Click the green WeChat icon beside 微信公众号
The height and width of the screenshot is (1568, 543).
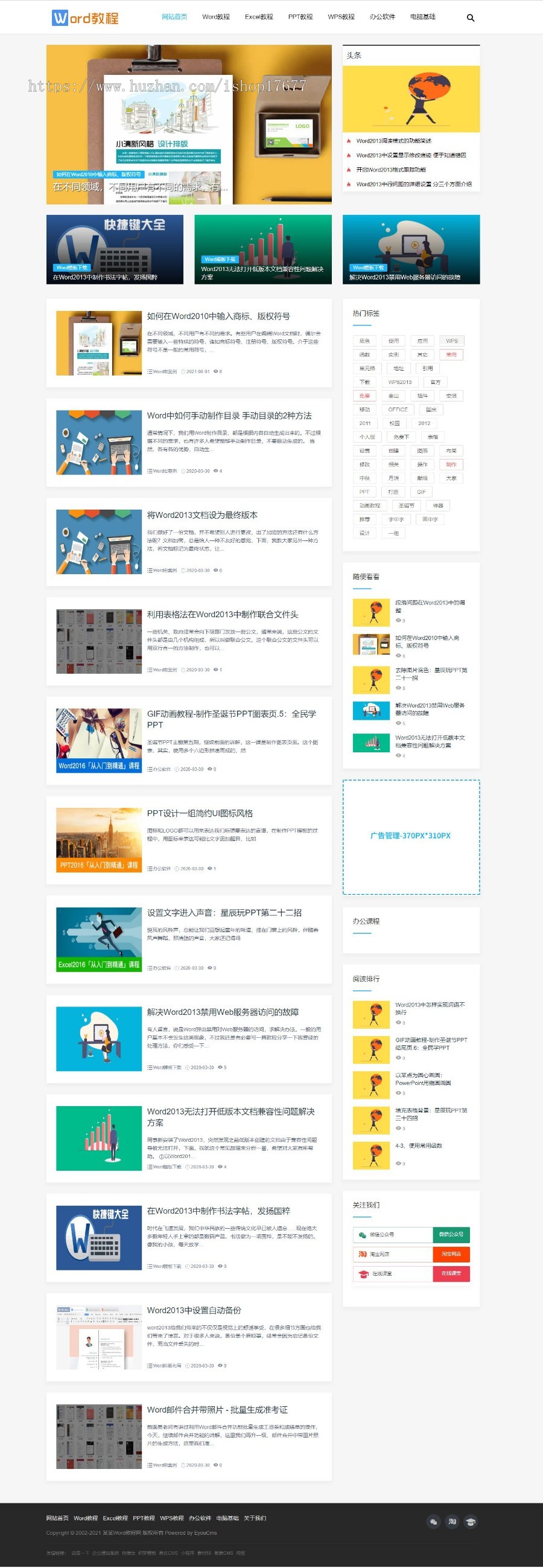coord(363,1235)
